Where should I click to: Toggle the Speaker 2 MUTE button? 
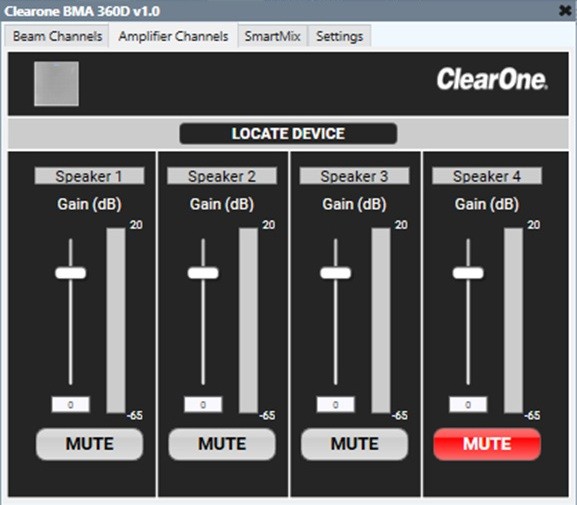coord(222,444)
